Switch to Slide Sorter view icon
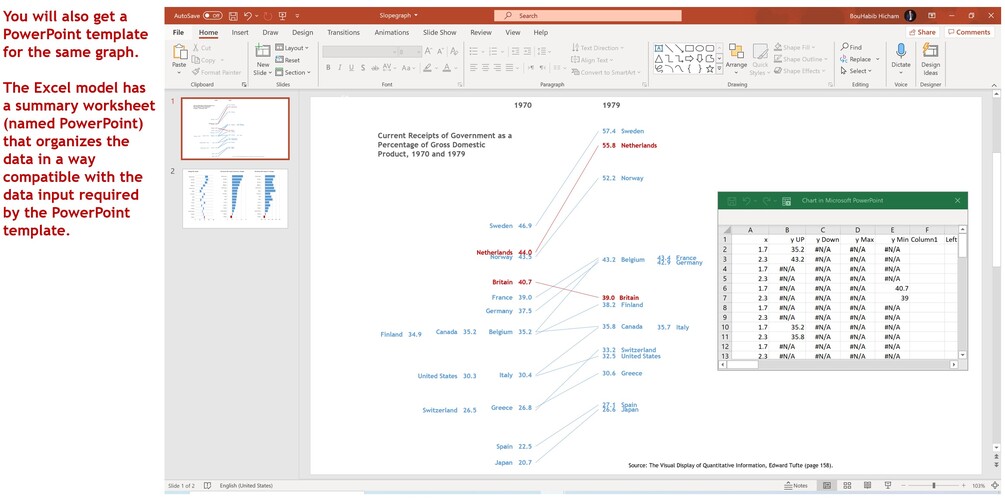 847,486
